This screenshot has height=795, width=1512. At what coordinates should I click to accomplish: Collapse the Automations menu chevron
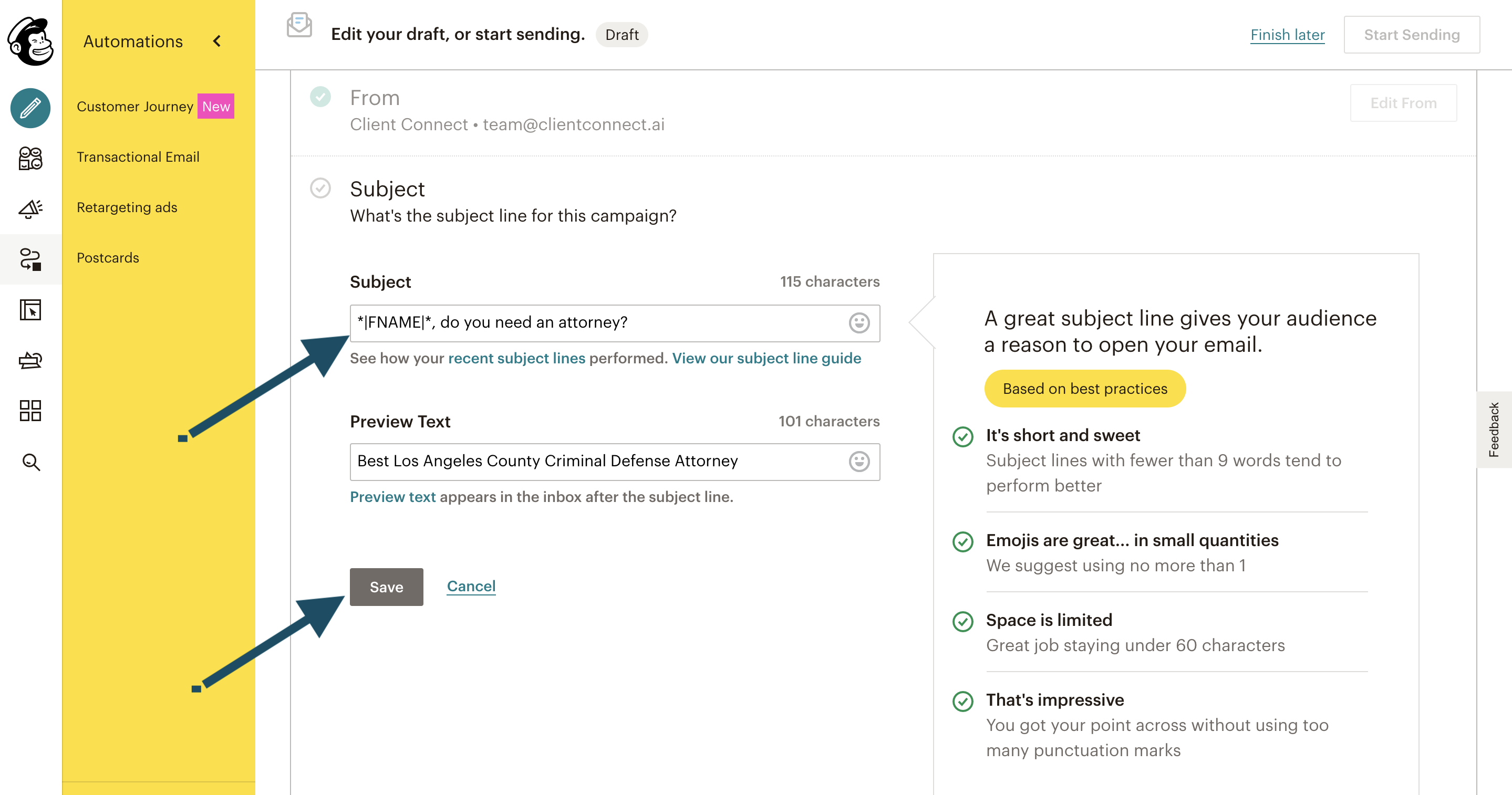(217, 41)
